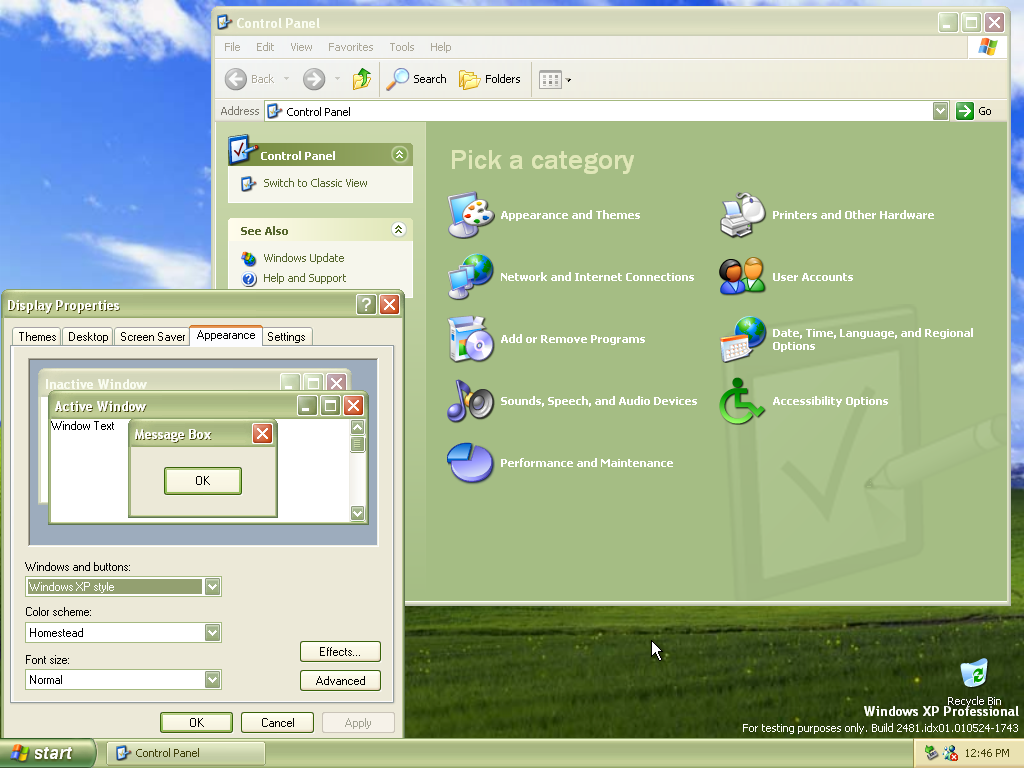
Task: Click the preview window scrollbar down arrow
Action: [357, 513]
